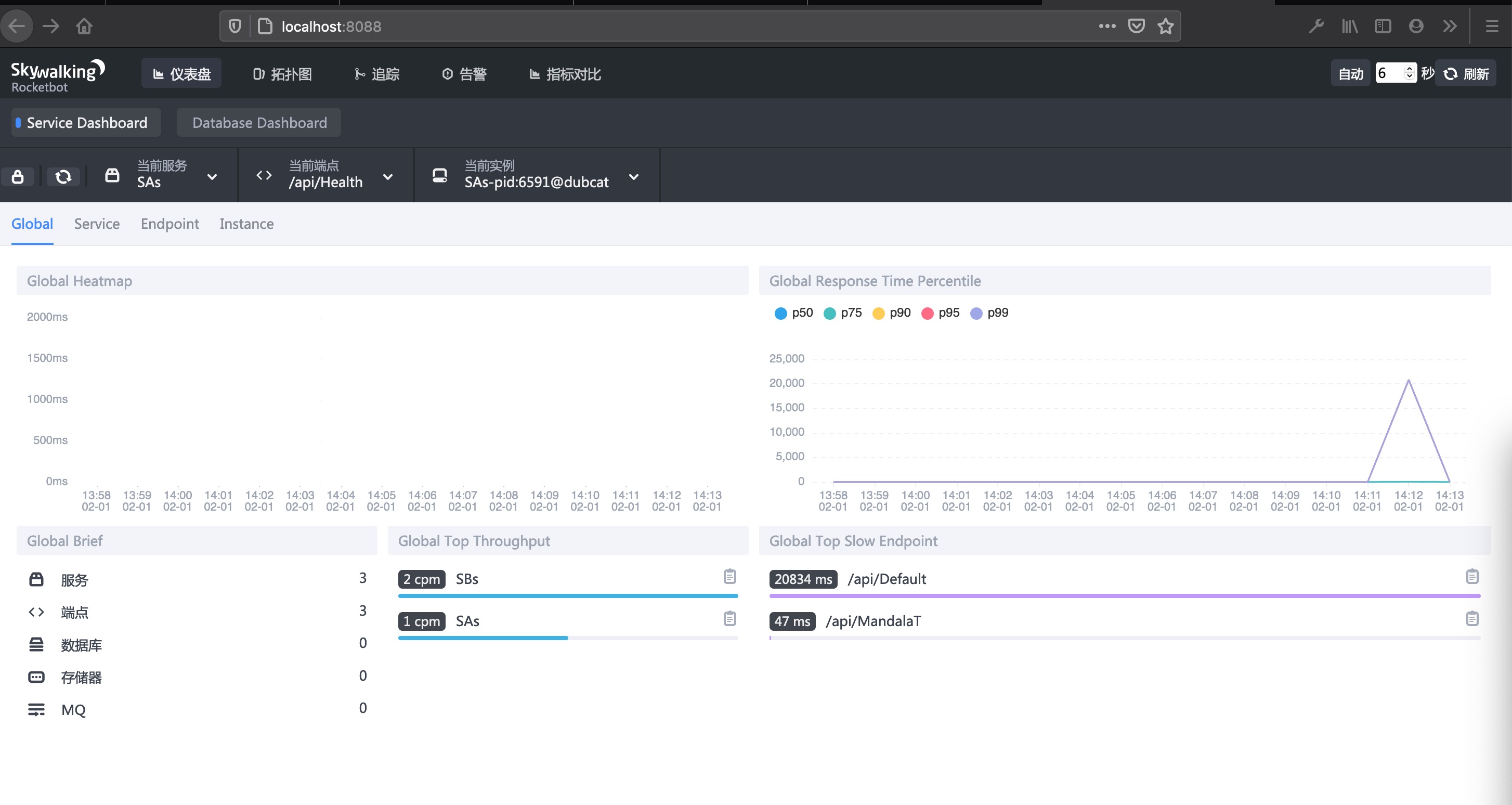Copy SBs throughput entry clipboard icon
Viewport: 1512px width, 805px height.
(729, 577)
